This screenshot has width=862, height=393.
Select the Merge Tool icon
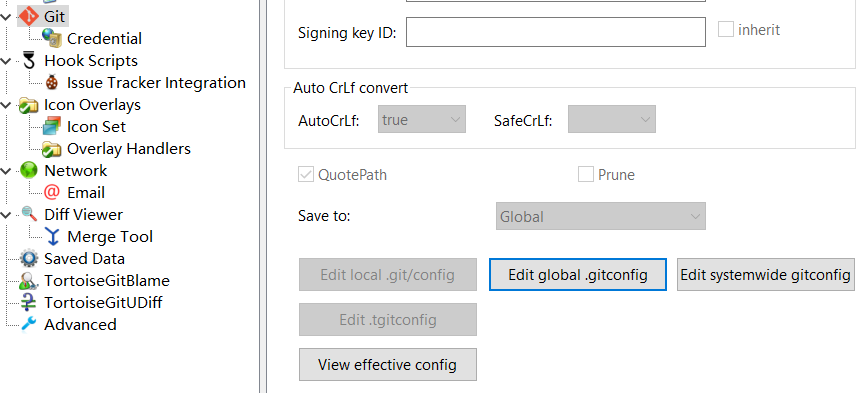pos(52,236)
